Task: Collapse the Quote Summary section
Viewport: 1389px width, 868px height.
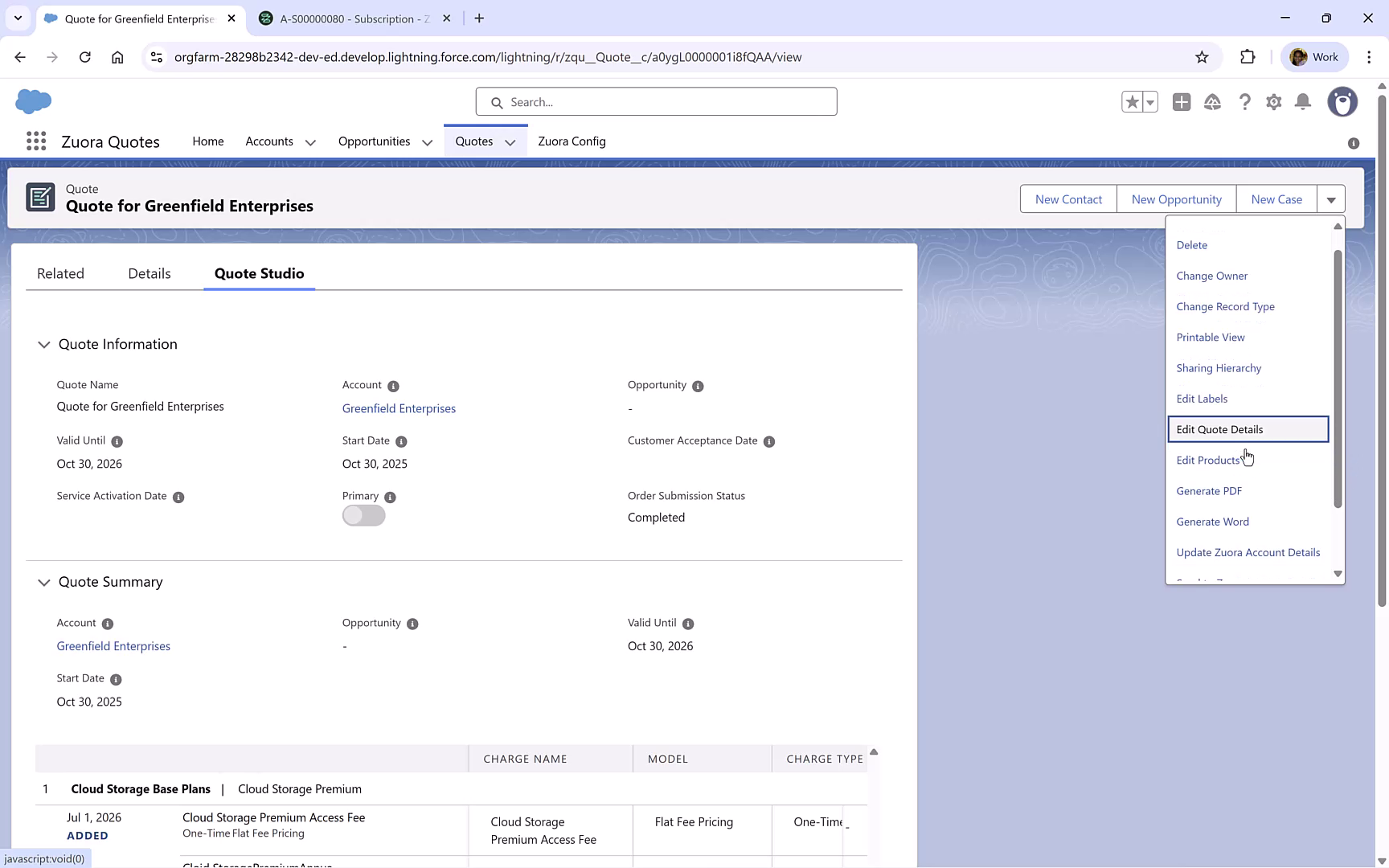Action: [44, 582]
